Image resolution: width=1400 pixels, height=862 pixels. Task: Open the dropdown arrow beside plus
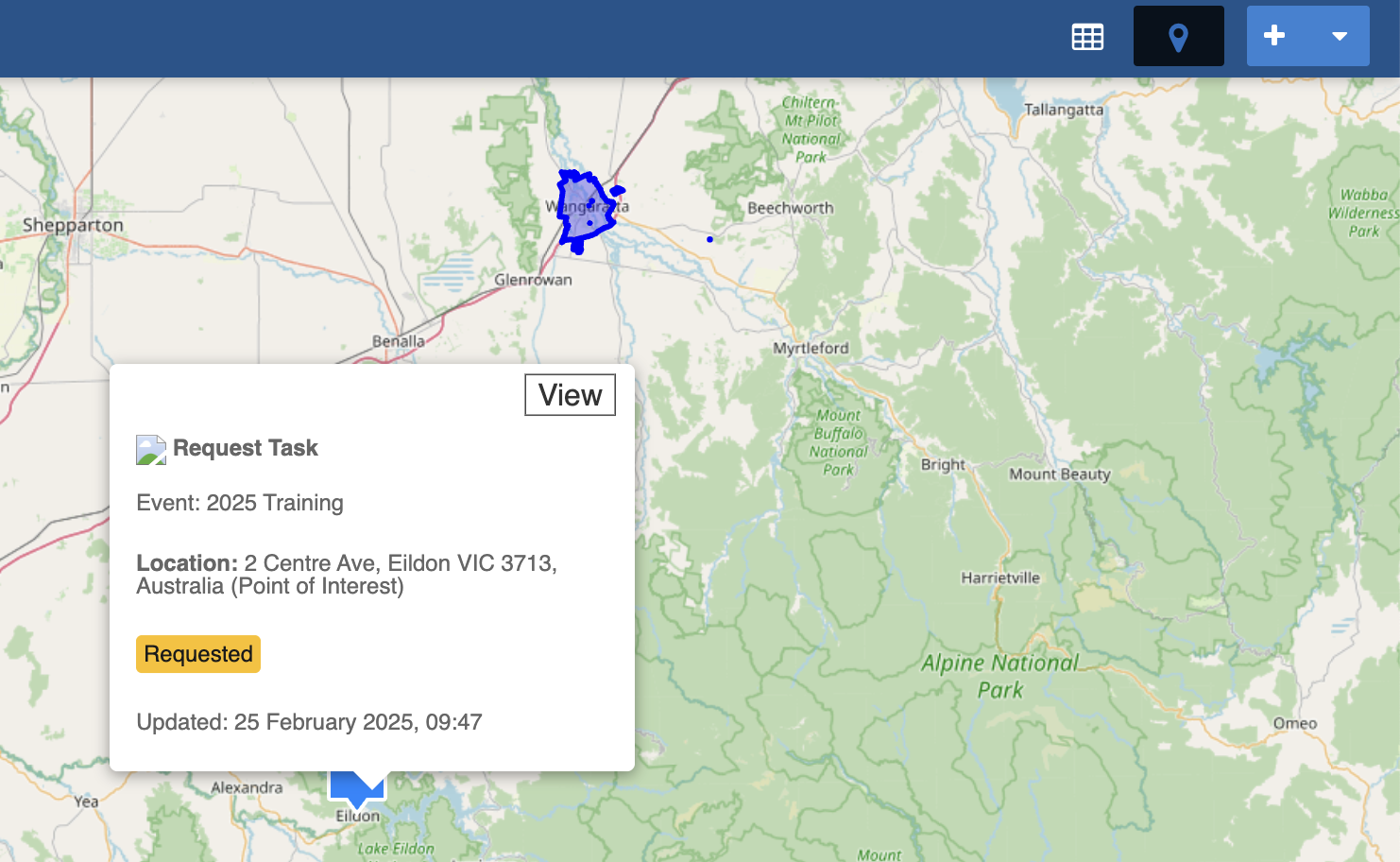[1339, 37]
